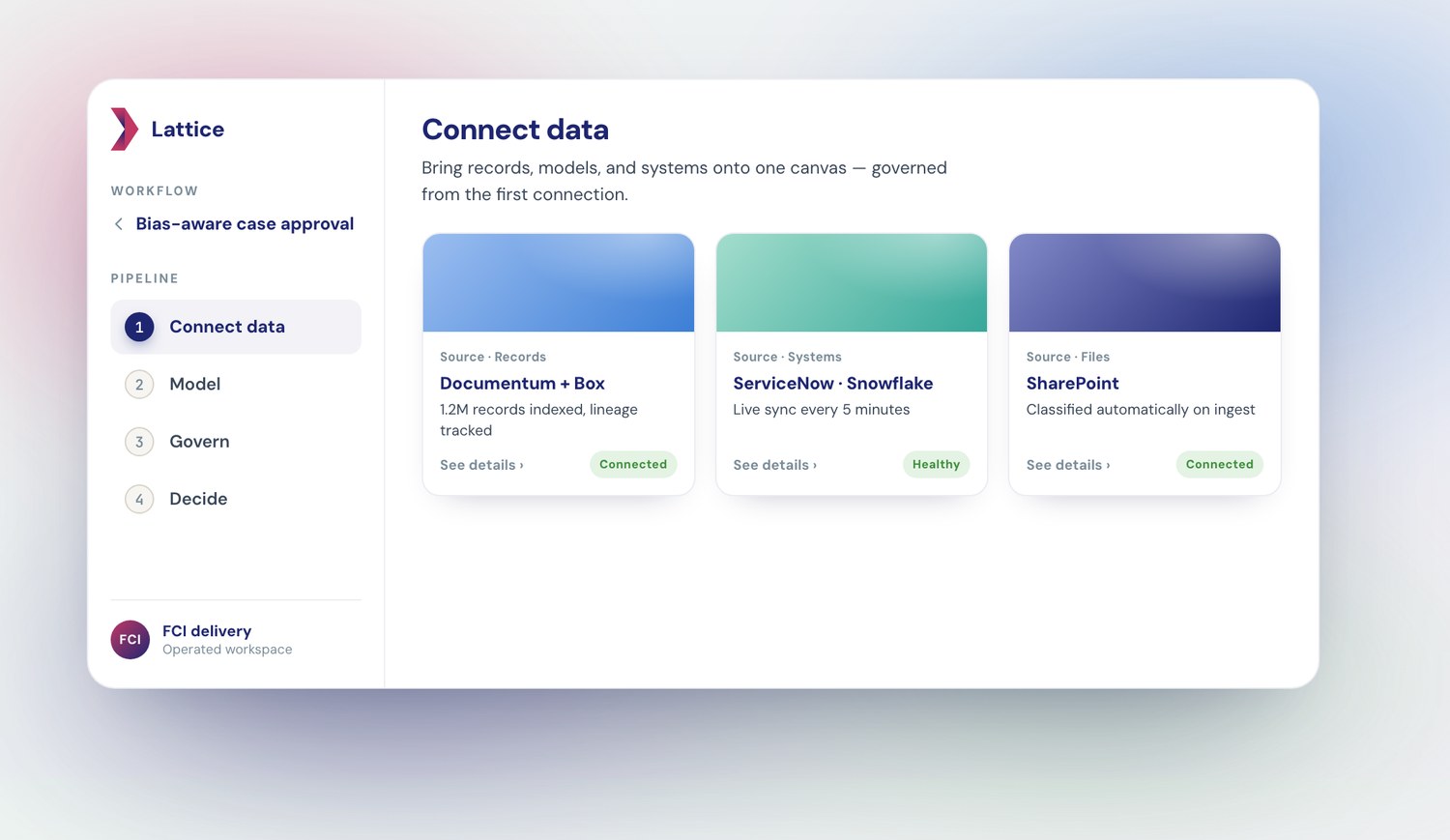
Task: See details for Documentum + Box
Action: pos(481,465)
